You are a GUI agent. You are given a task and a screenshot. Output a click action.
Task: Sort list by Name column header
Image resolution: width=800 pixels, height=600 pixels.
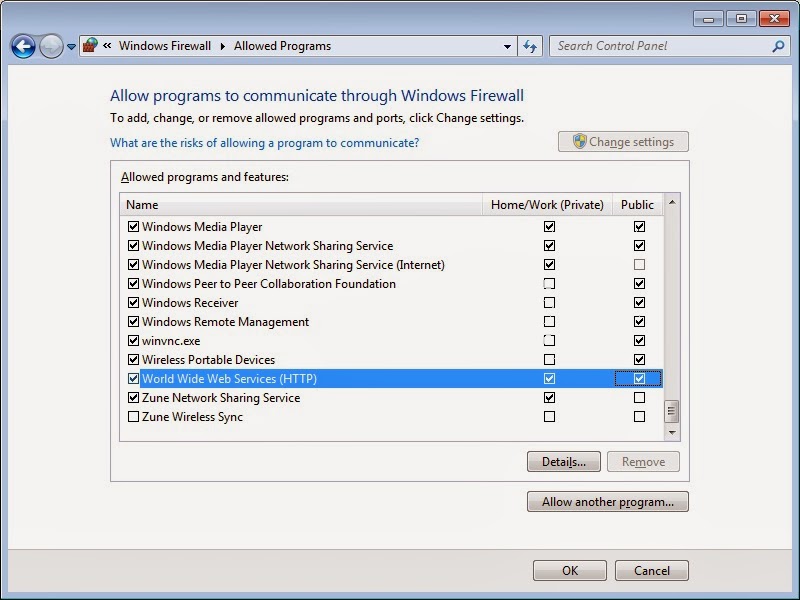point(301,205)
